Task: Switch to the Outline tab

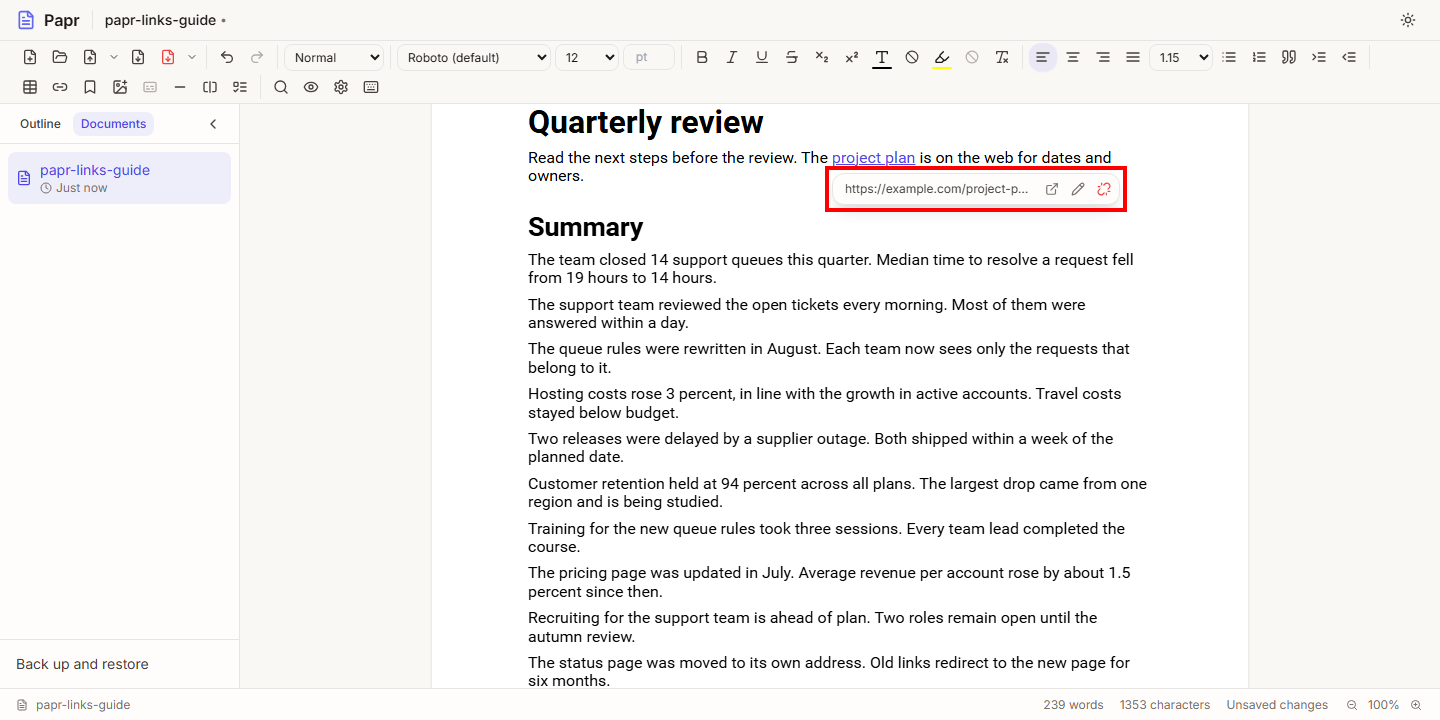Action: coord(40,124)
